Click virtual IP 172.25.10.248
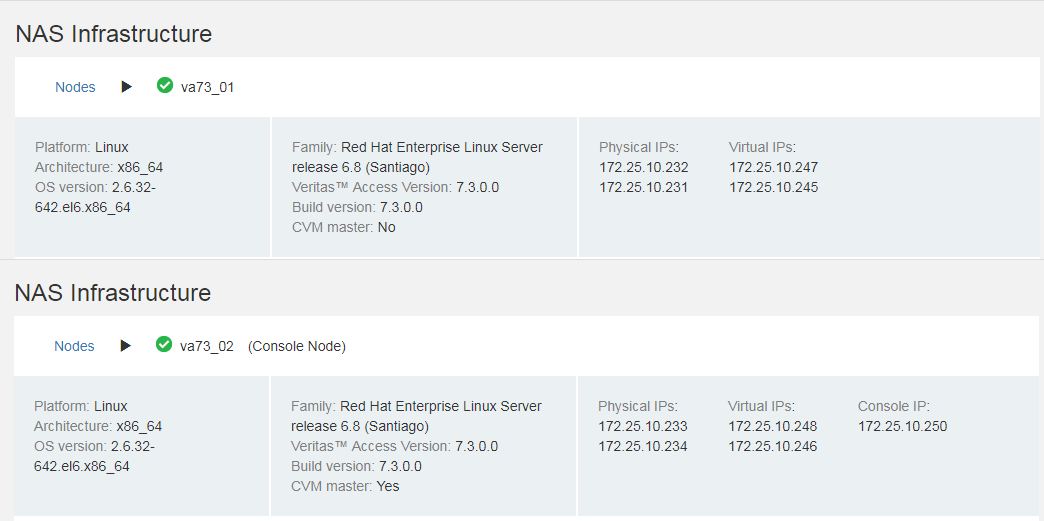 point(772,426)
